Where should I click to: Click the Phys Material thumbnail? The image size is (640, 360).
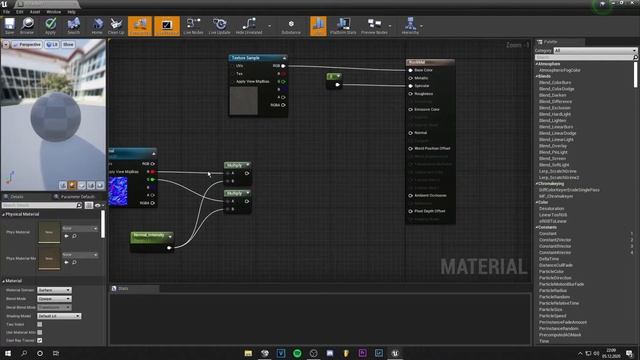click(49, 232)
